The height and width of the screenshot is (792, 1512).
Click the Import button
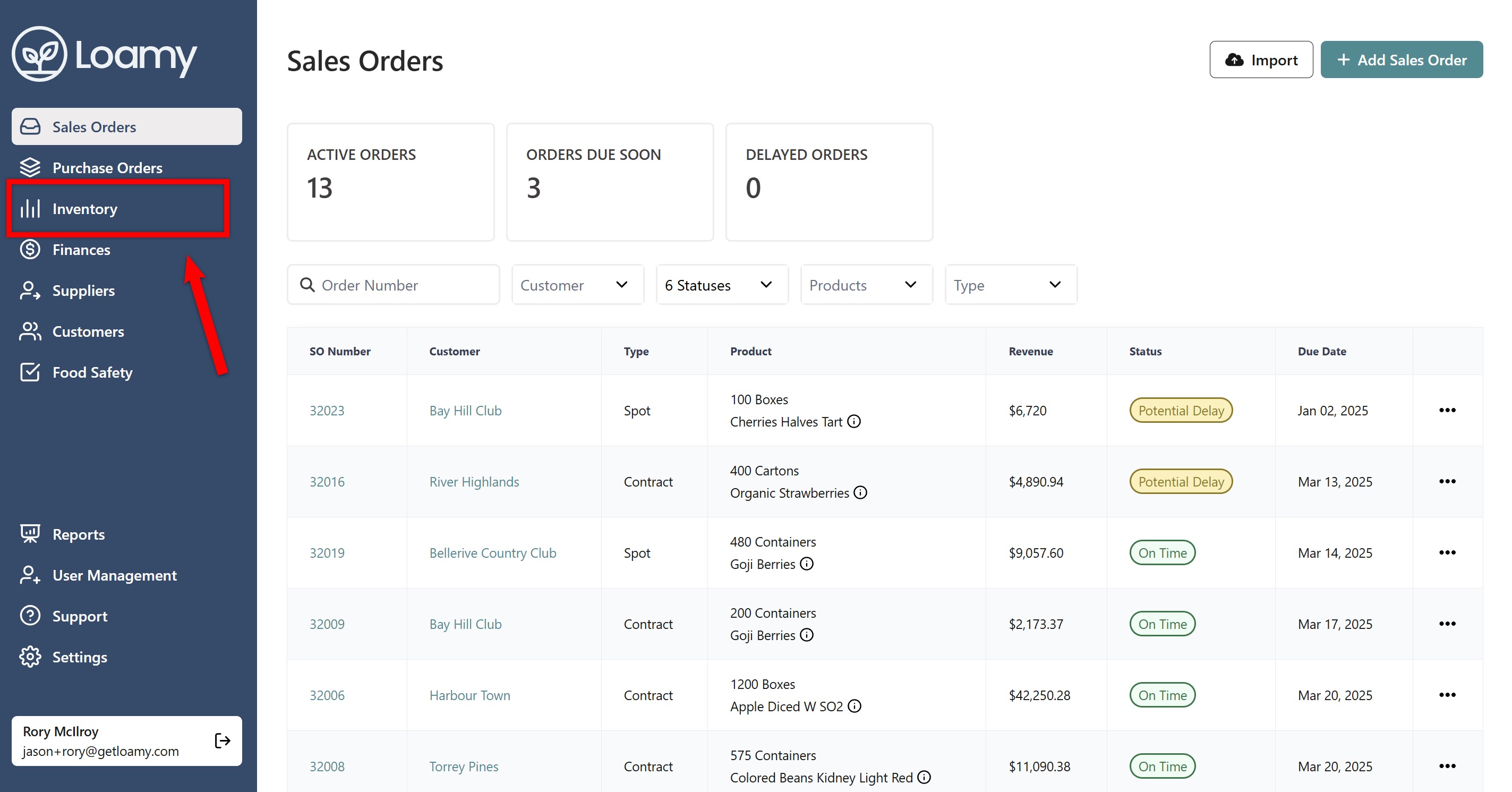coord(1261,60)
